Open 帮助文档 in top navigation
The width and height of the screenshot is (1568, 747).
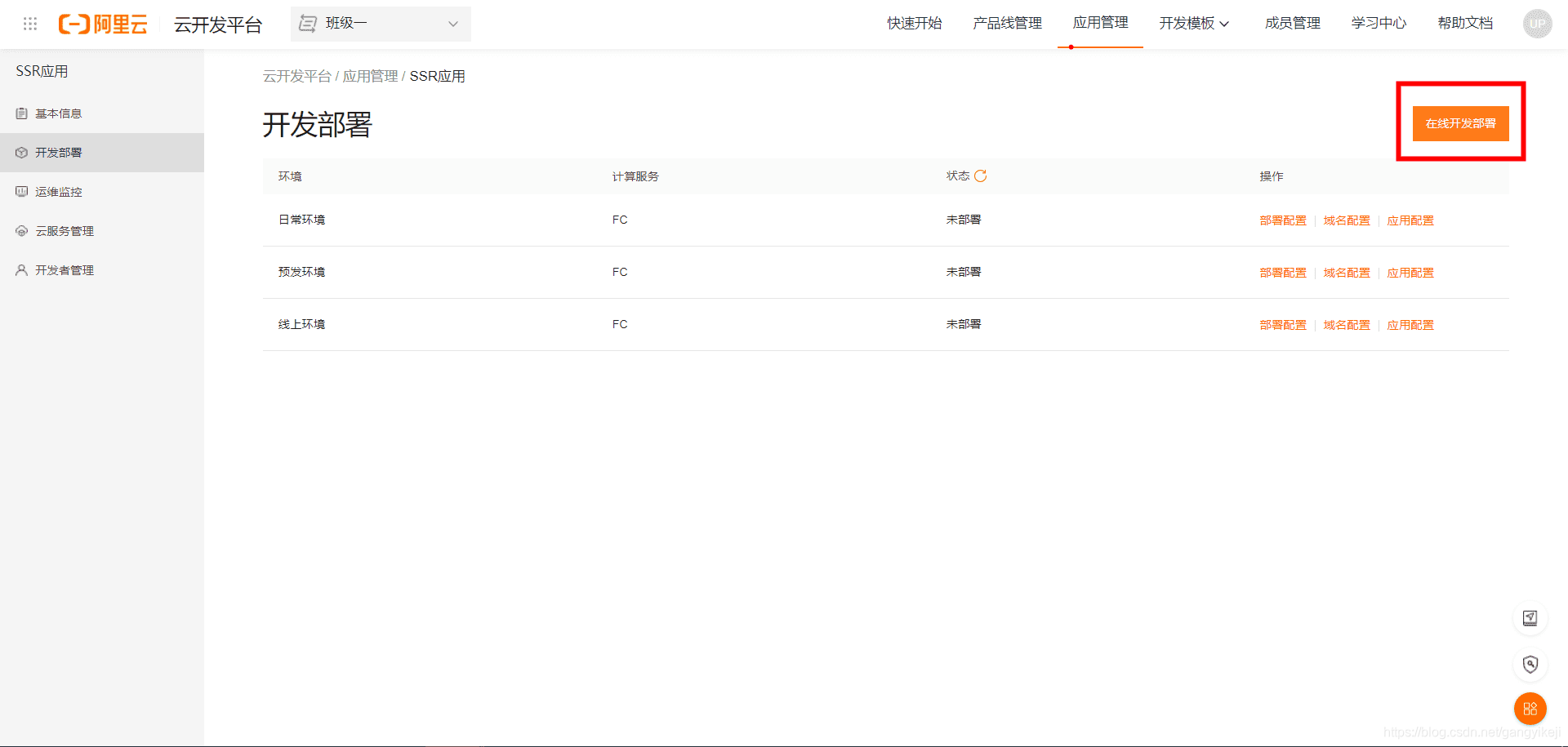[1465, 24]
